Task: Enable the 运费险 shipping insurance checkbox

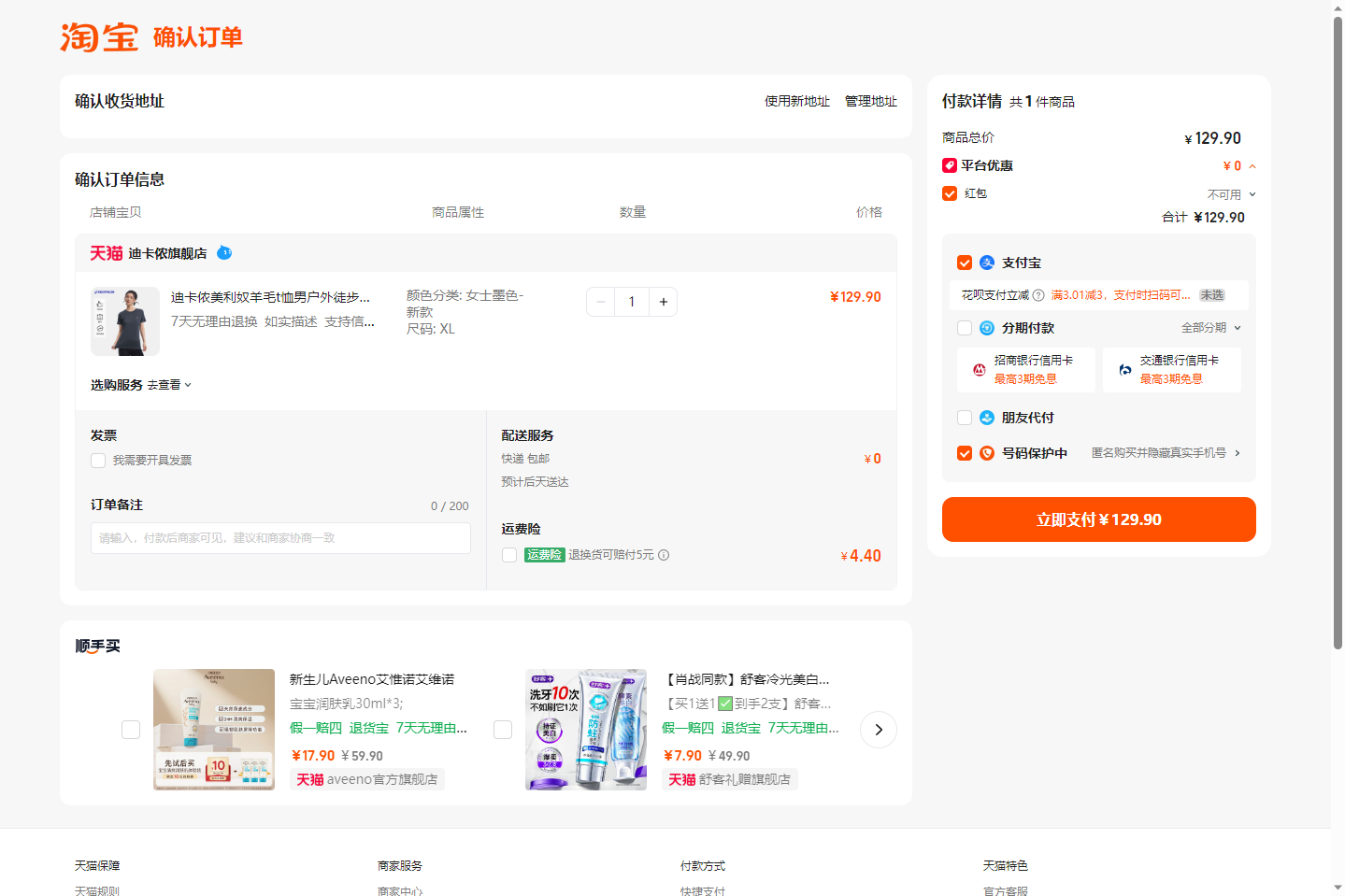Action: click(x=509, y=555)
